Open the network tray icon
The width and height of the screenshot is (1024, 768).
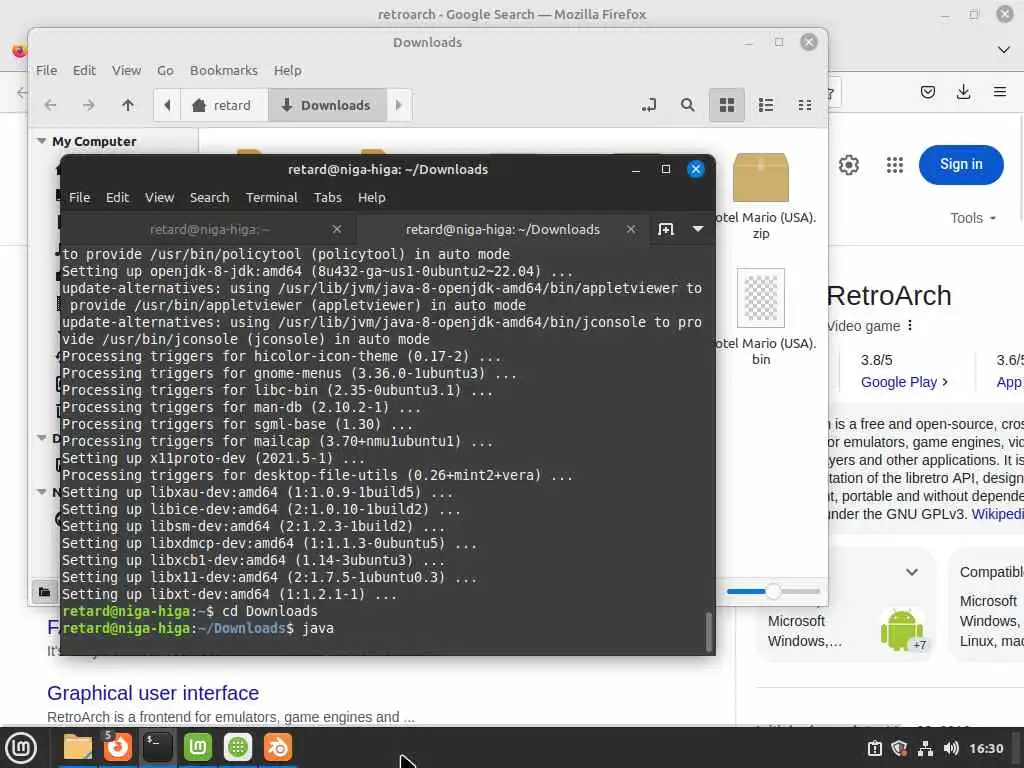click(925, 748)
